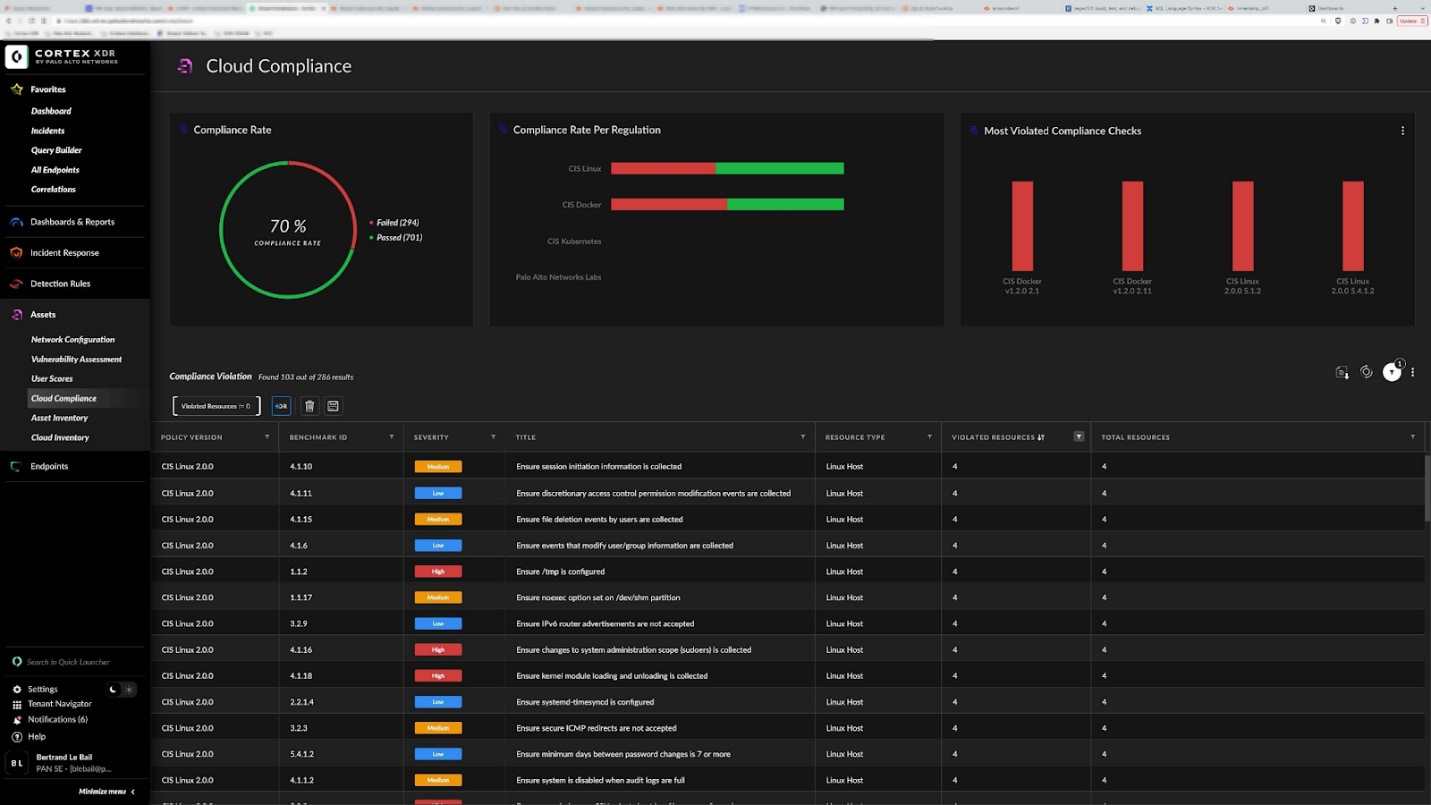Refresh the Compliance Violation results
1431x805 pixels.
coord(1366,371)
